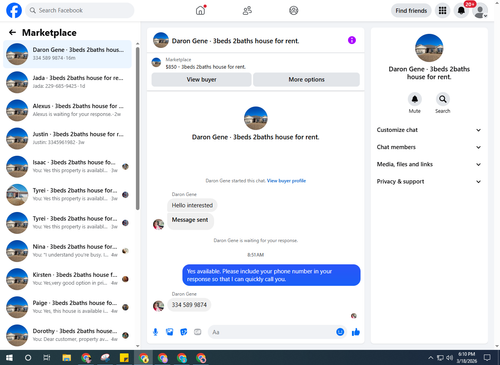Open Jada conversation in list

67,82
